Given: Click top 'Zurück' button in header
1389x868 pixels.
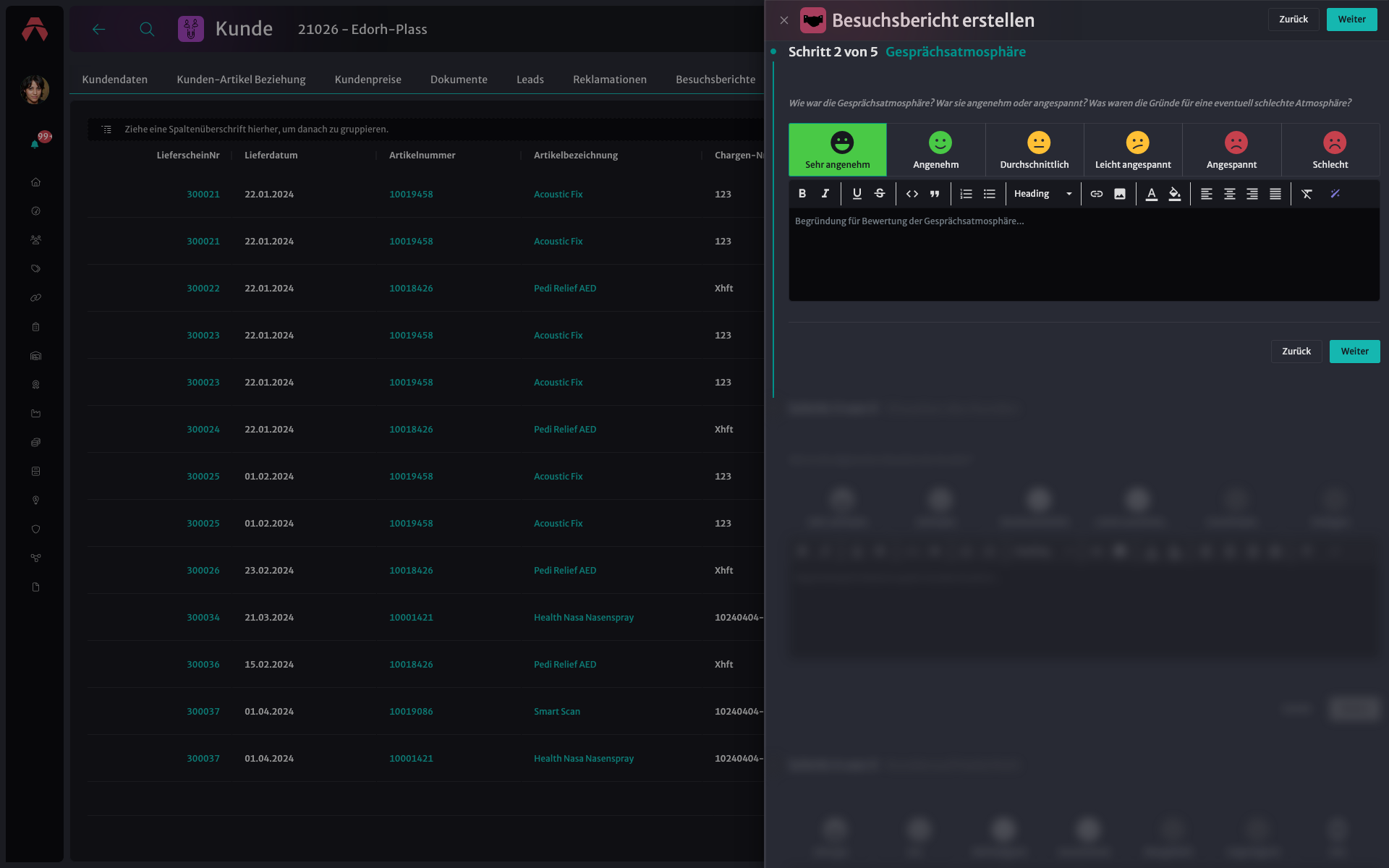Looking at the screenshot, I should 1294,20.
